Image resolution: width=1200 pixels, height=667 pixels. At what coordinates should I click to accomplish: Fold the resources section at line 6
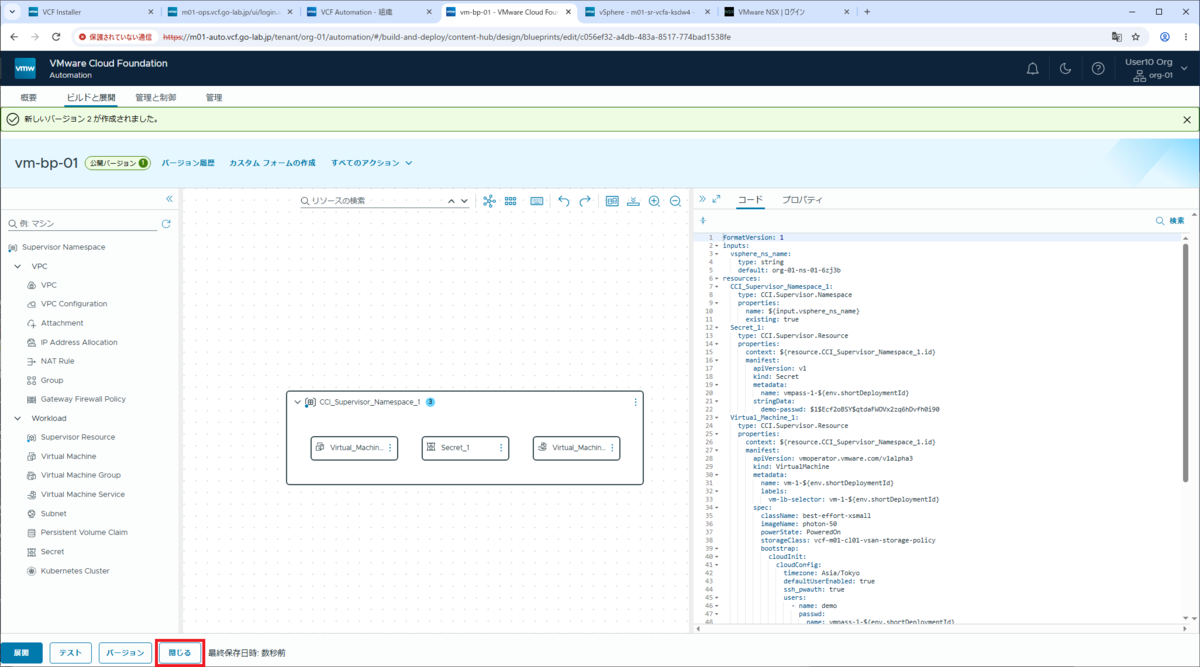coord(716,279)
